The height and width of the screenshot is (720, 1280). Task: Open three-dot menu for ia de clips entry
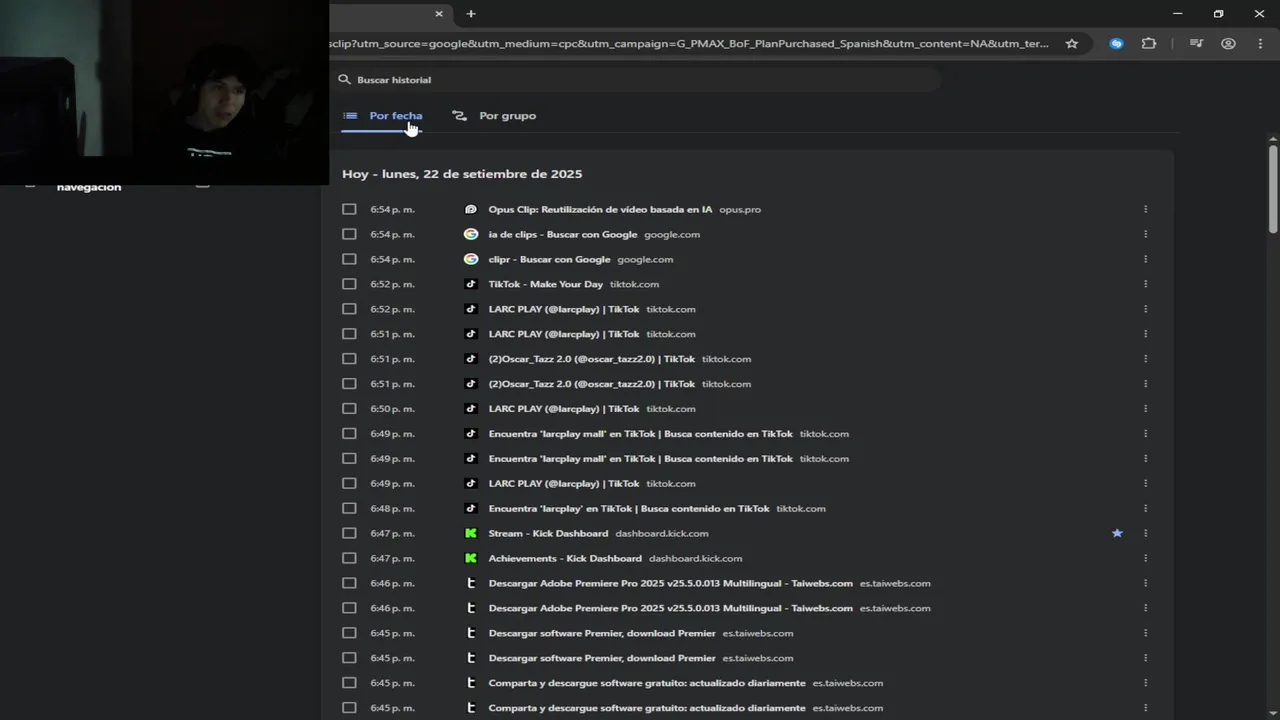1145,234
